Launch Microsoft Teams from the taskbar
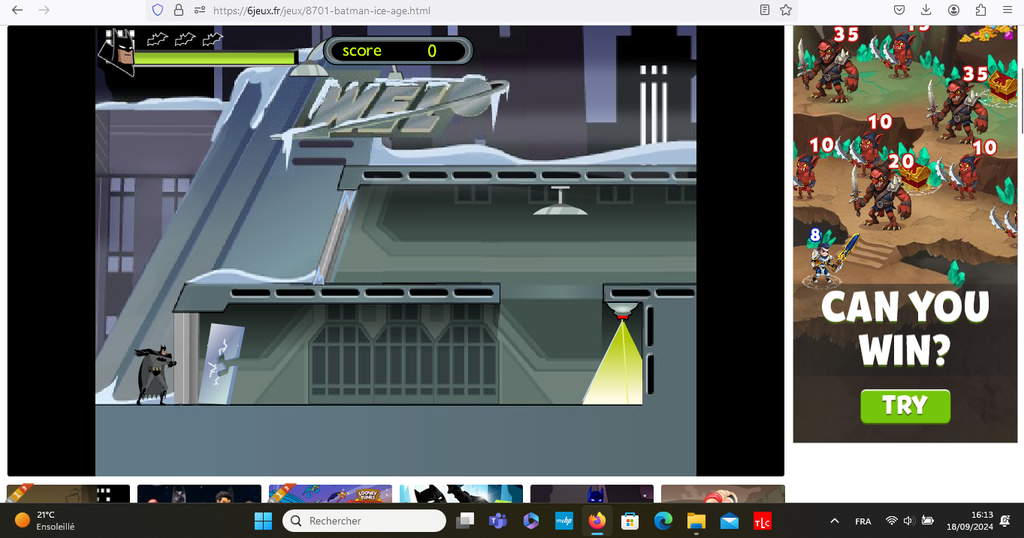Viewport: 1024px width, 538px height. [x=498, y=520]
